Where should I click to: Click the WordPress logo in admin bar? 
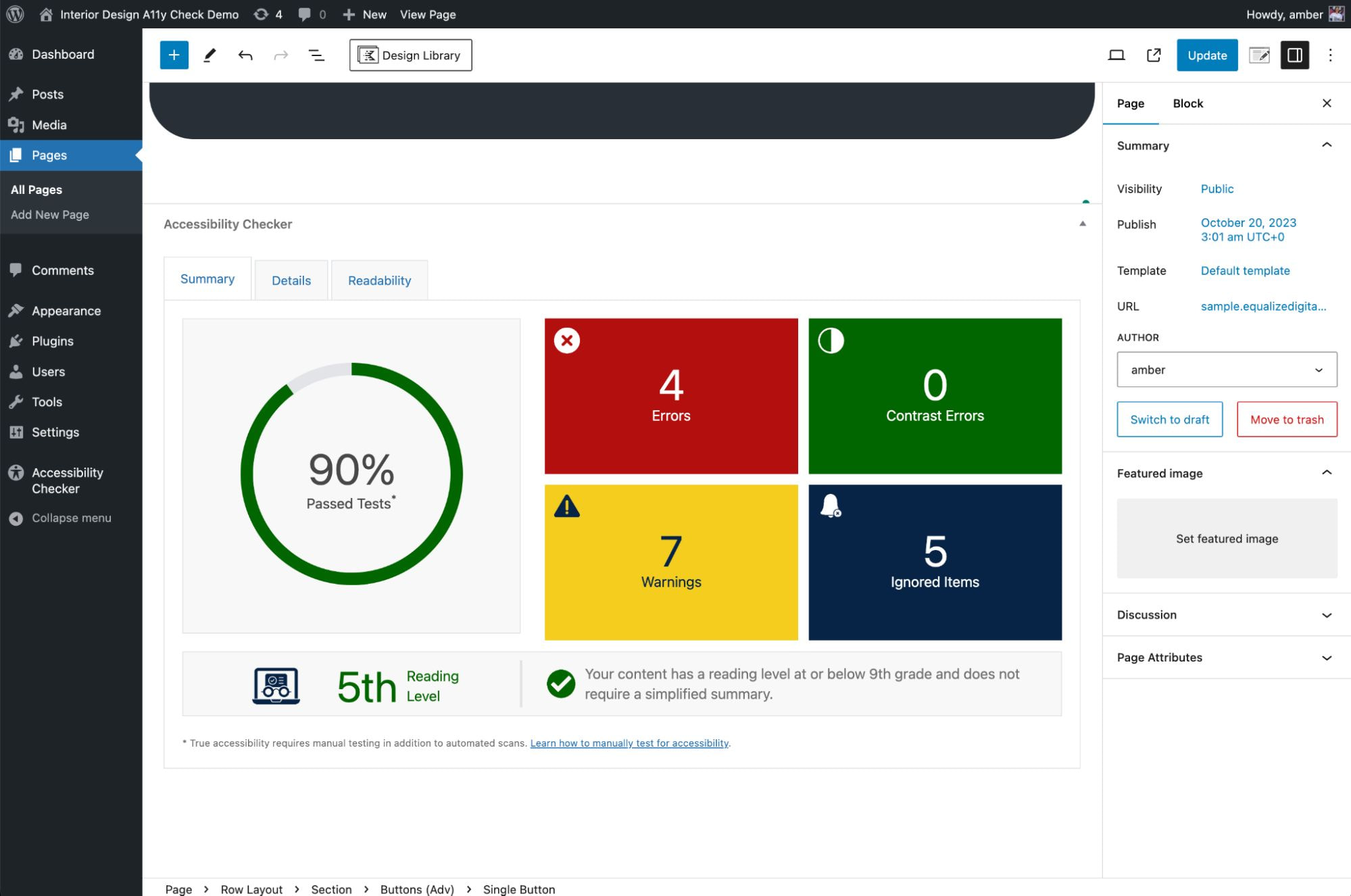[15, 14]
